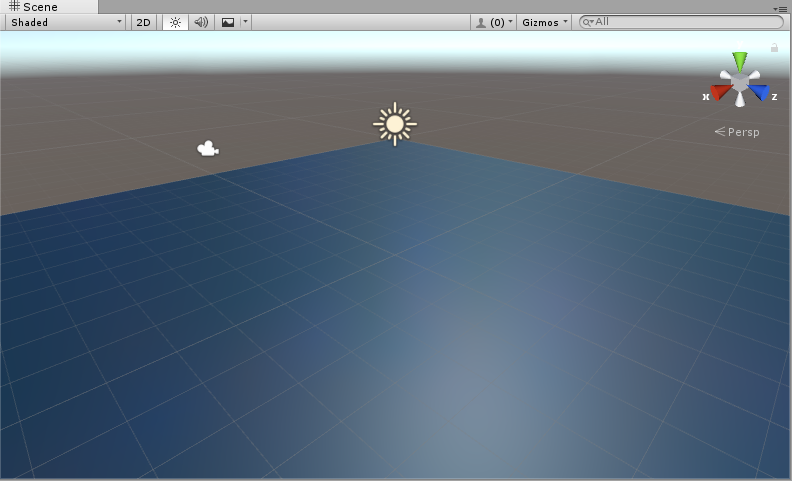Toggle scene lighting sun button
792x481 pixels.
175,22
